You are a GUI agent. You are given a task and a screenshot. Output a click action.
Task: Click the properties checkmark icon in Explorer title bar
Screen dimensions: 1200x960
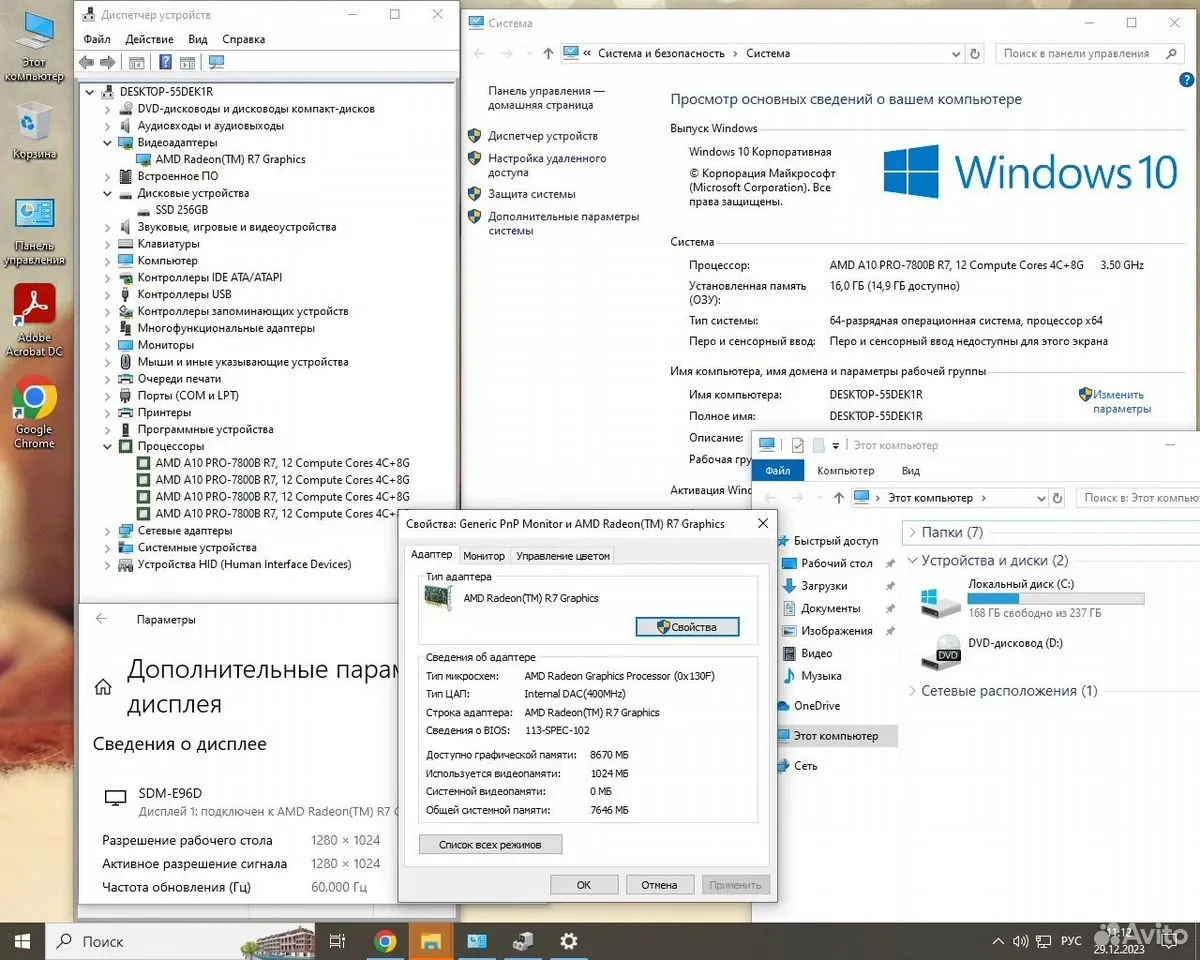(x=798, y=445)
